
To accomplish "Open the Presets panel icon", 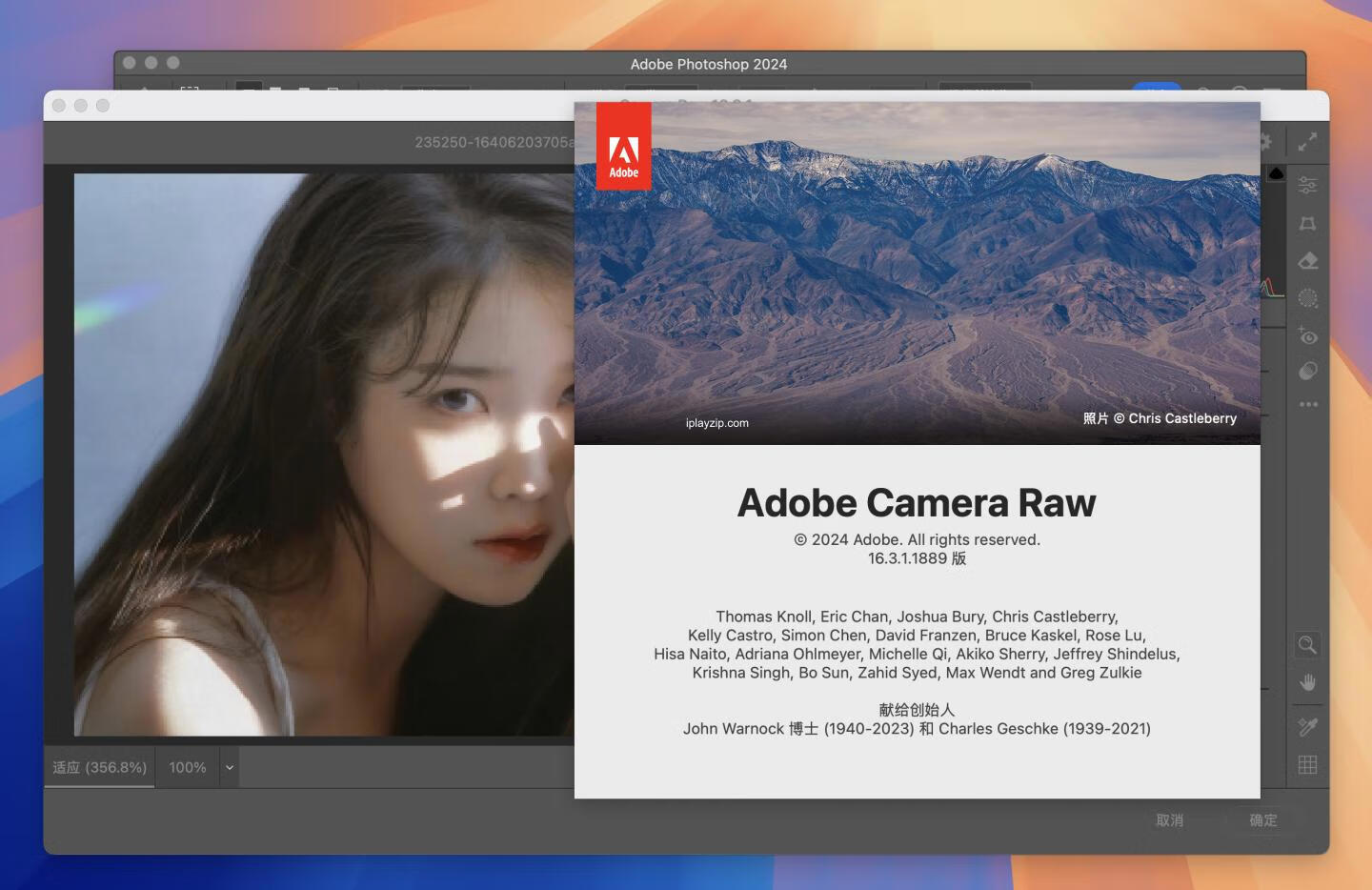I will pyautogui.click(x=1308, y=371).
